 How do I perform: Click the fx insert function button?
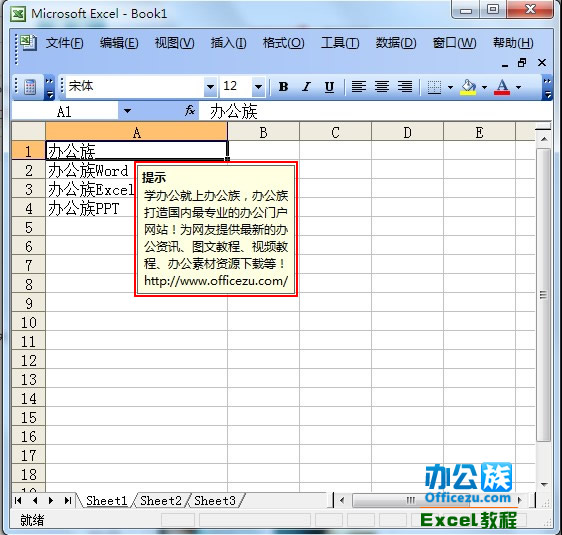click(x=190, y=111)
